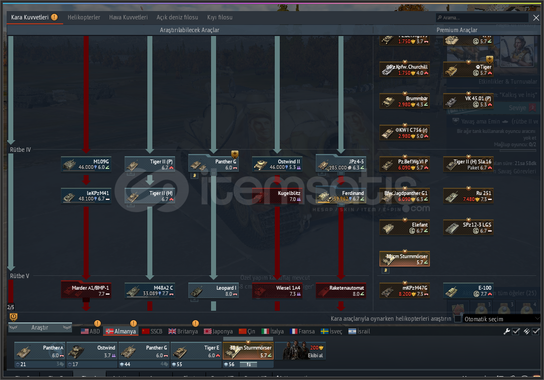Select the Panther G tank in research tree
The height and width of the screenshot is (380, 544).
click(213, 164)
